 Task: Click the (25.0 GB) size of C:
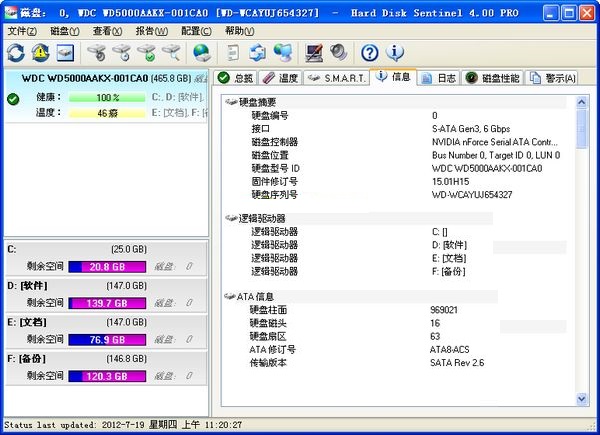(129, 249)
